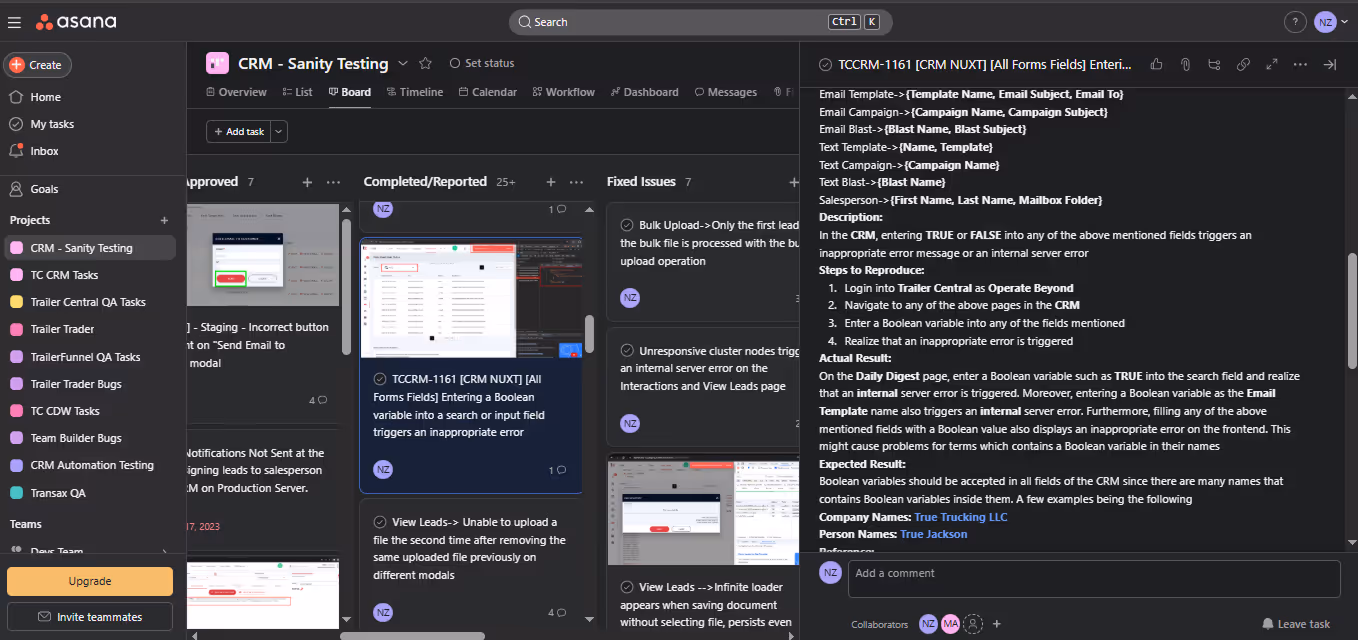Click the Add task button
This screenshot has width=1358, height=640.
[x=238, y=131]
